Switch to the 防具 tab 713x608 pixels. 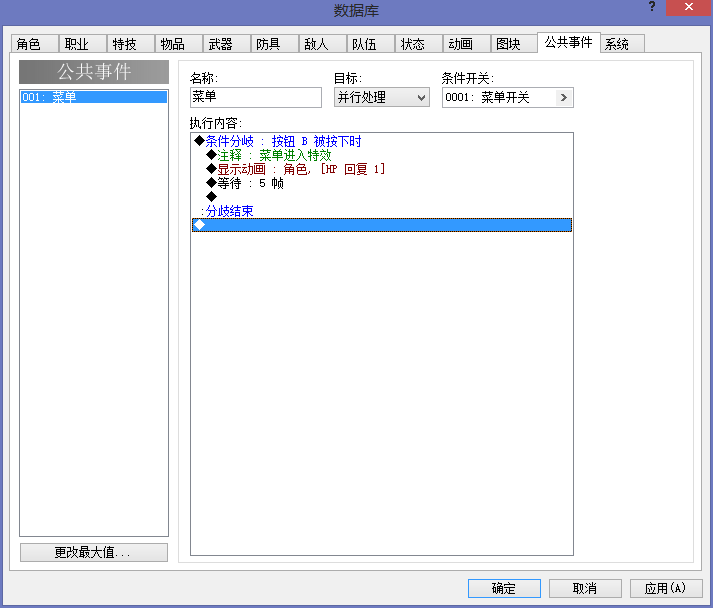[275, 44]
